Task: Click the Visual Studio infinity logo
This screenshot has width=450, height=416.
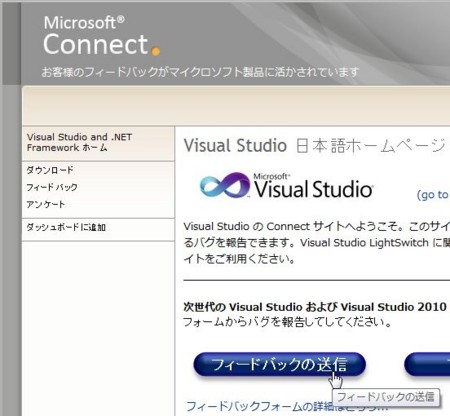Action: point(224,185)
